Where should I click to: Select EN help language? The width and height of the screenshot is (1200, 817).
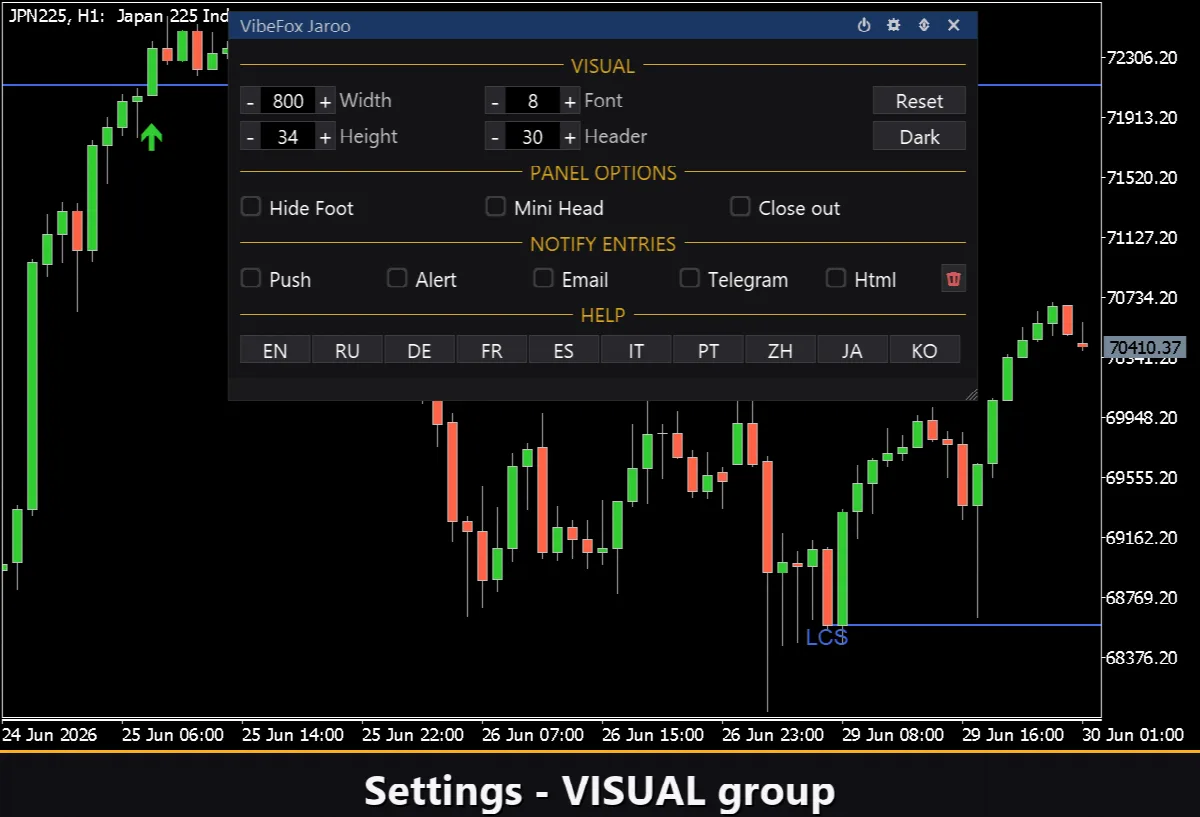[x=275, y=350]
